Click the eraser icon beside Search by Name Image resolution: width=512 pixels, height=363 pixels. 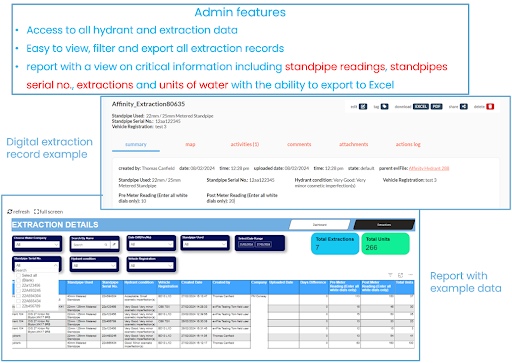click(114, 245)
